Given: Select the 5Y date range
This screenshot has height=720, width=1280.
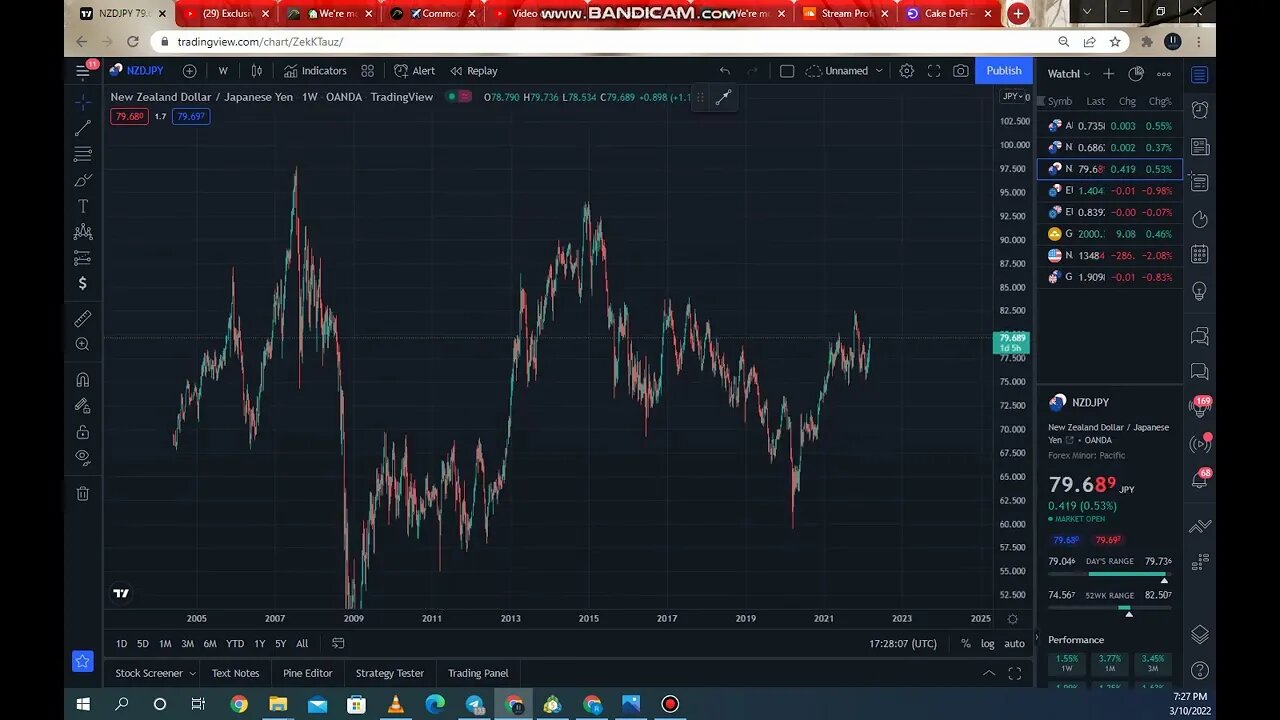Looking at the screenshot, I should coord(281,644).
